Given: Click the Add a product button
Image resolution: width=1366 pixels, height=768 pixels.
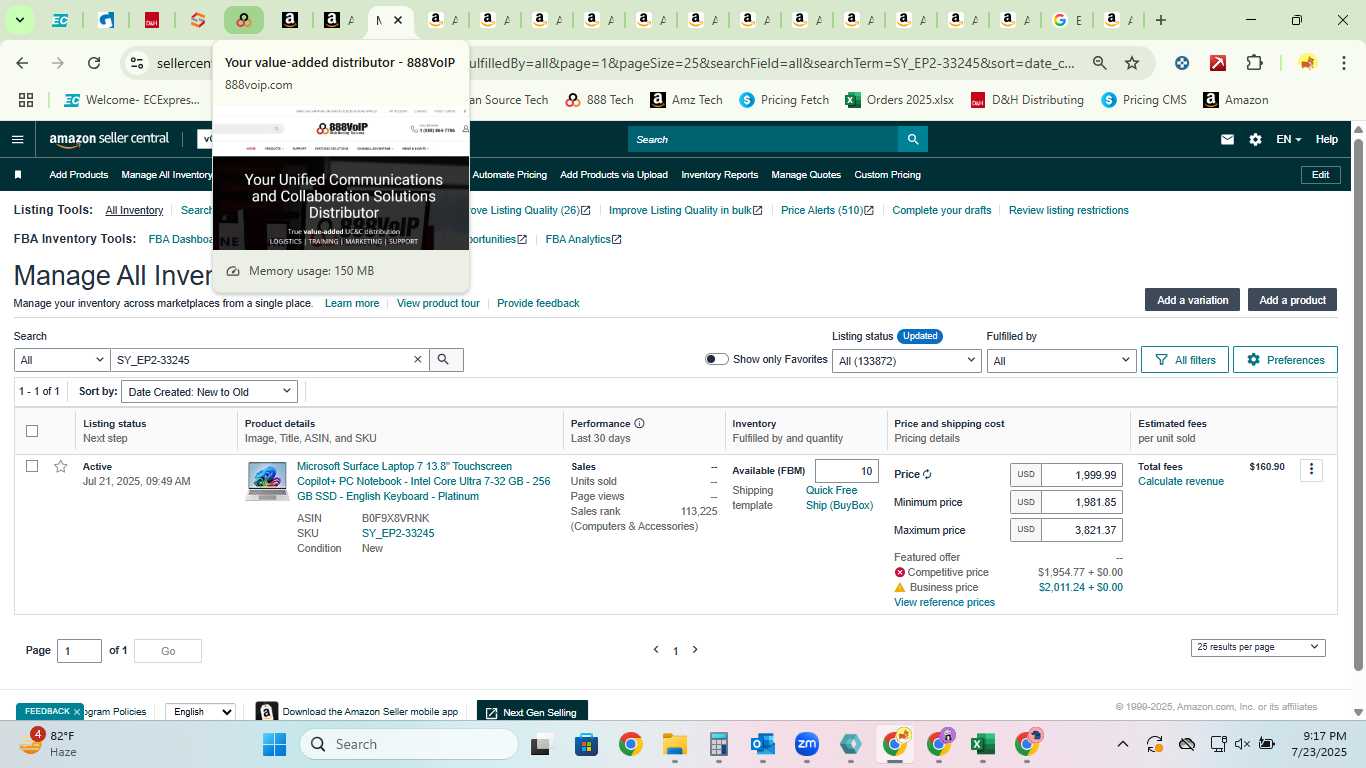Looking at the screenshot, I should 1292,300.
